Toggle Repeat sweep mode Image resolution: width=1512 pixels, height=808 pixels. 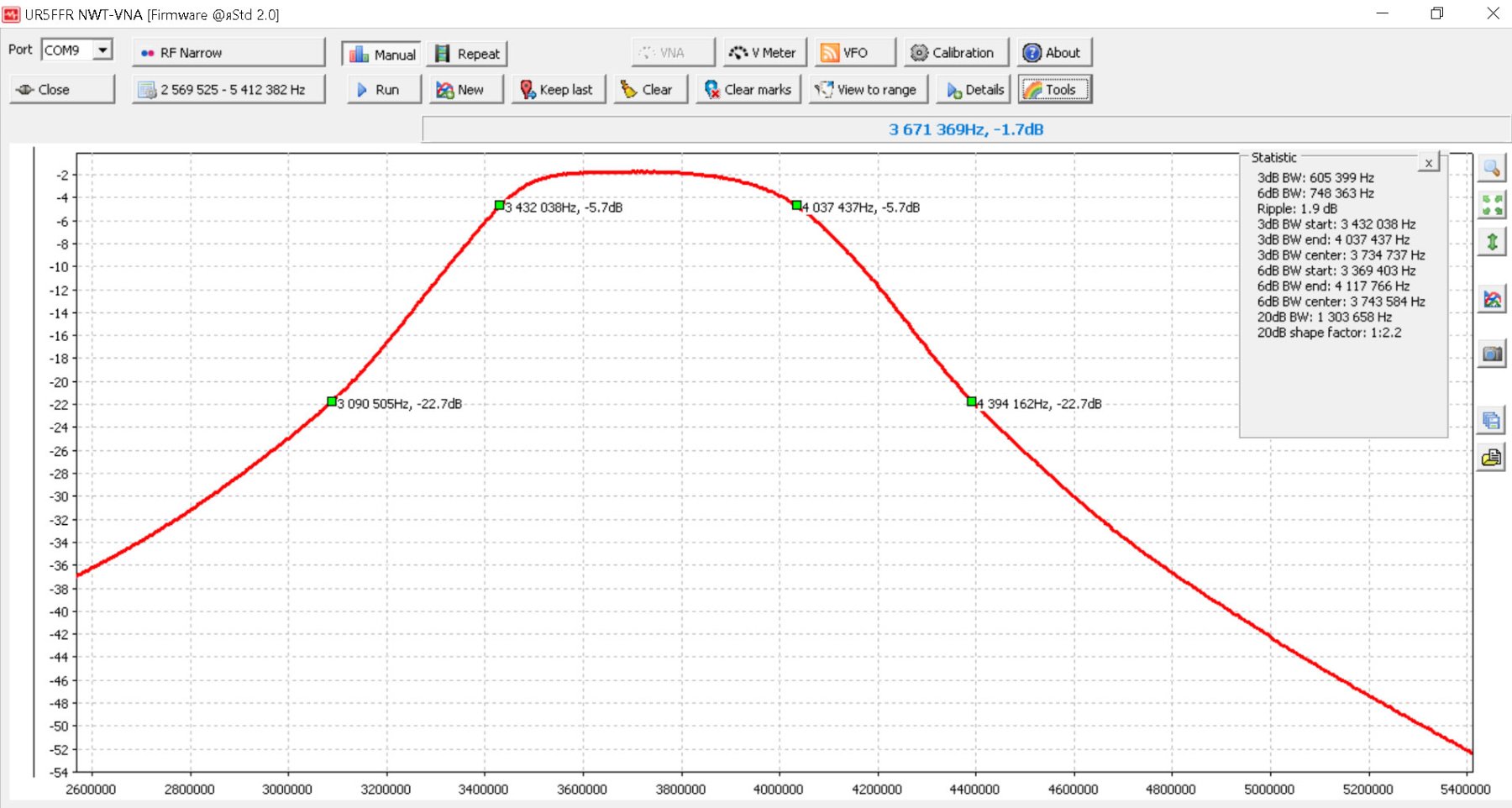click(468, 54)
